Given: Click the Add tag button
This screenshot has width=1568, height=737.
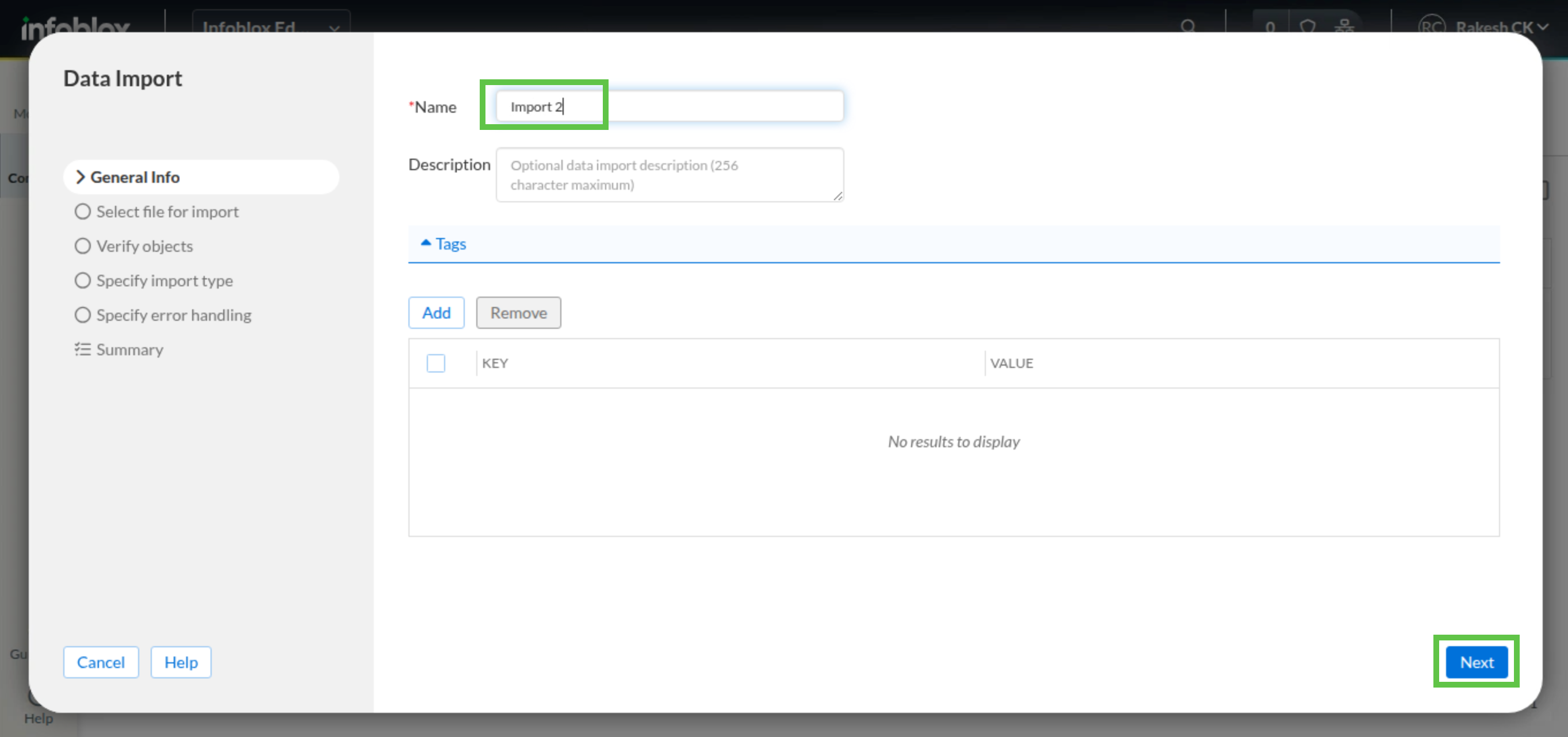Looking at the screenshot, I should coord(436,313).
